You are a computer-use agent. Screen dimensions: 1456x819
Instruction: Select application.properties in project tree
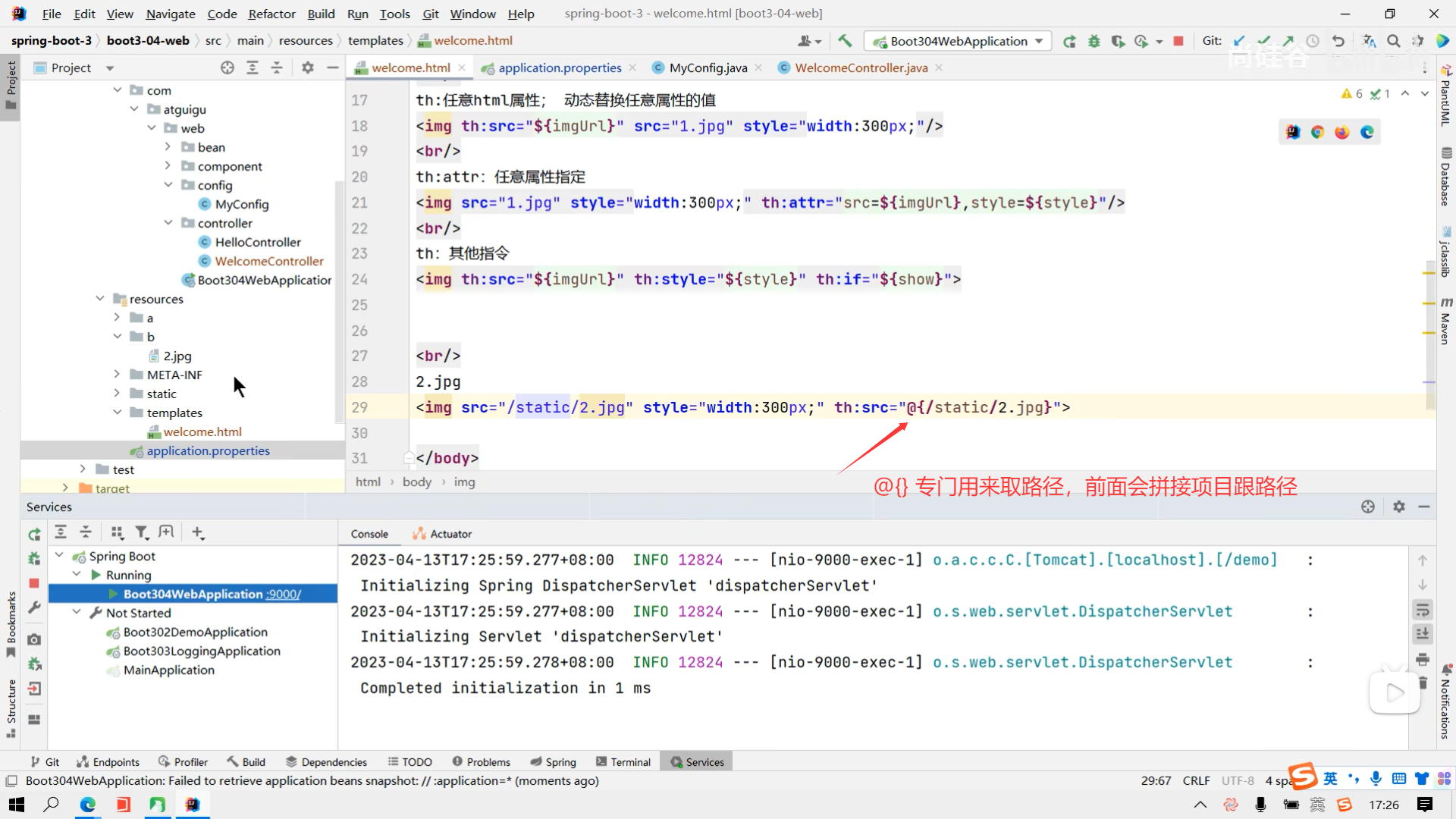tap(208, 450)
